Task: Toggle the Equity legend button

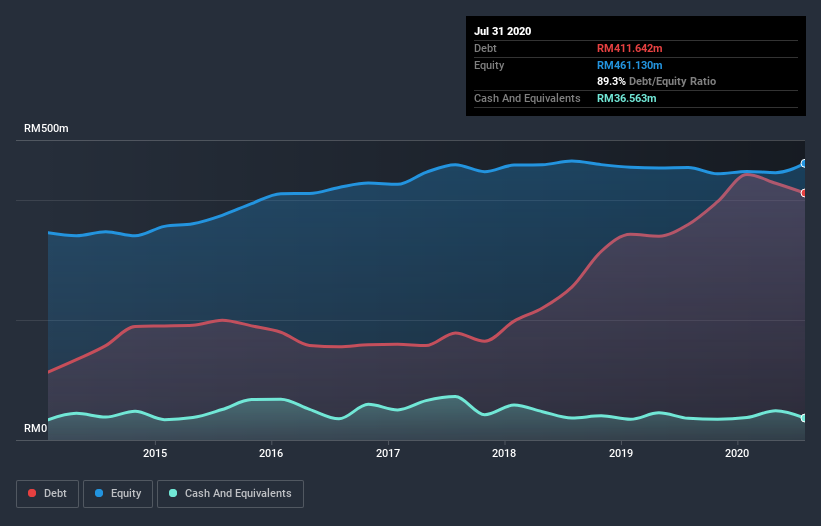Action: [x=118, y=494]
